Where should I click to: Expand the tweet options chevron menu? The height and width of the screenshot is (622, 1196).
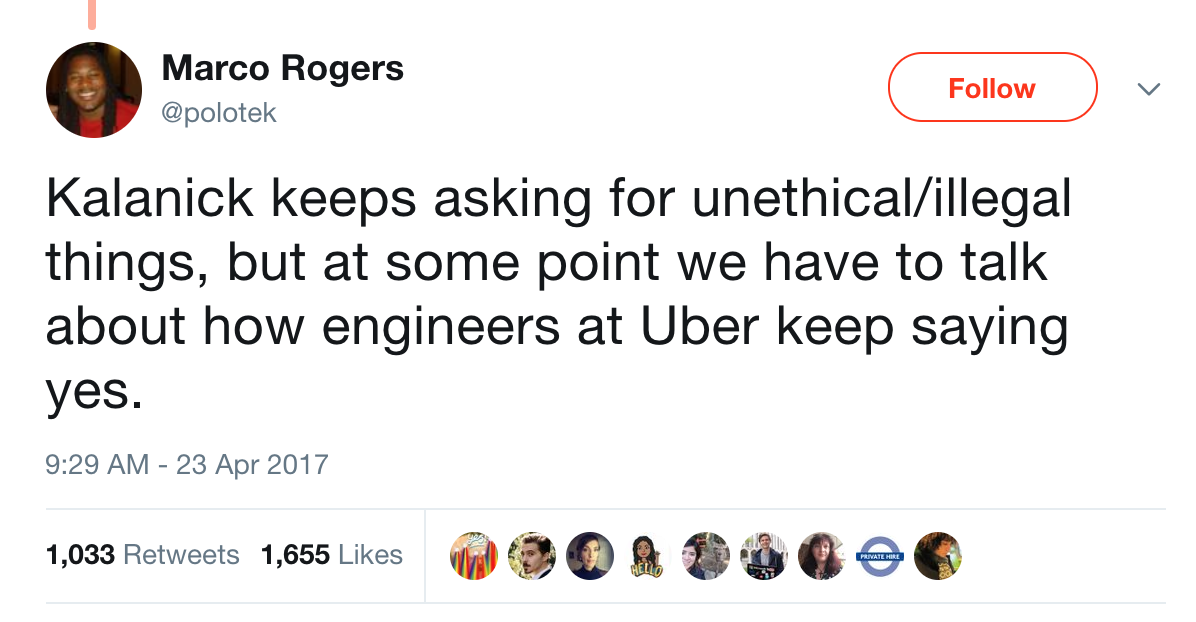click(x=1150, y=90)
